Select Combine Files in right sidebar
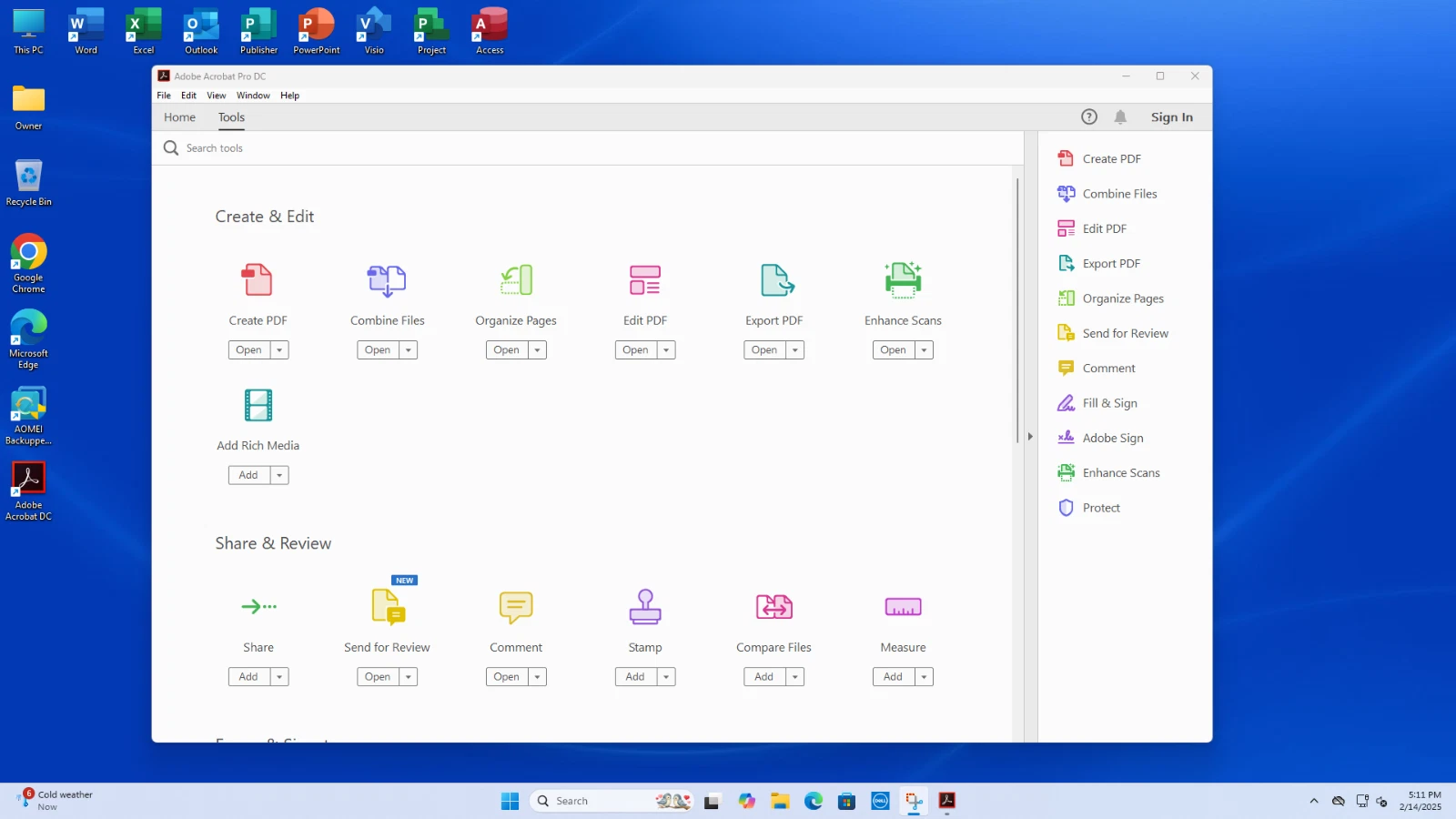Screen dimensions: 1456x819 [x=1107, y=194]
